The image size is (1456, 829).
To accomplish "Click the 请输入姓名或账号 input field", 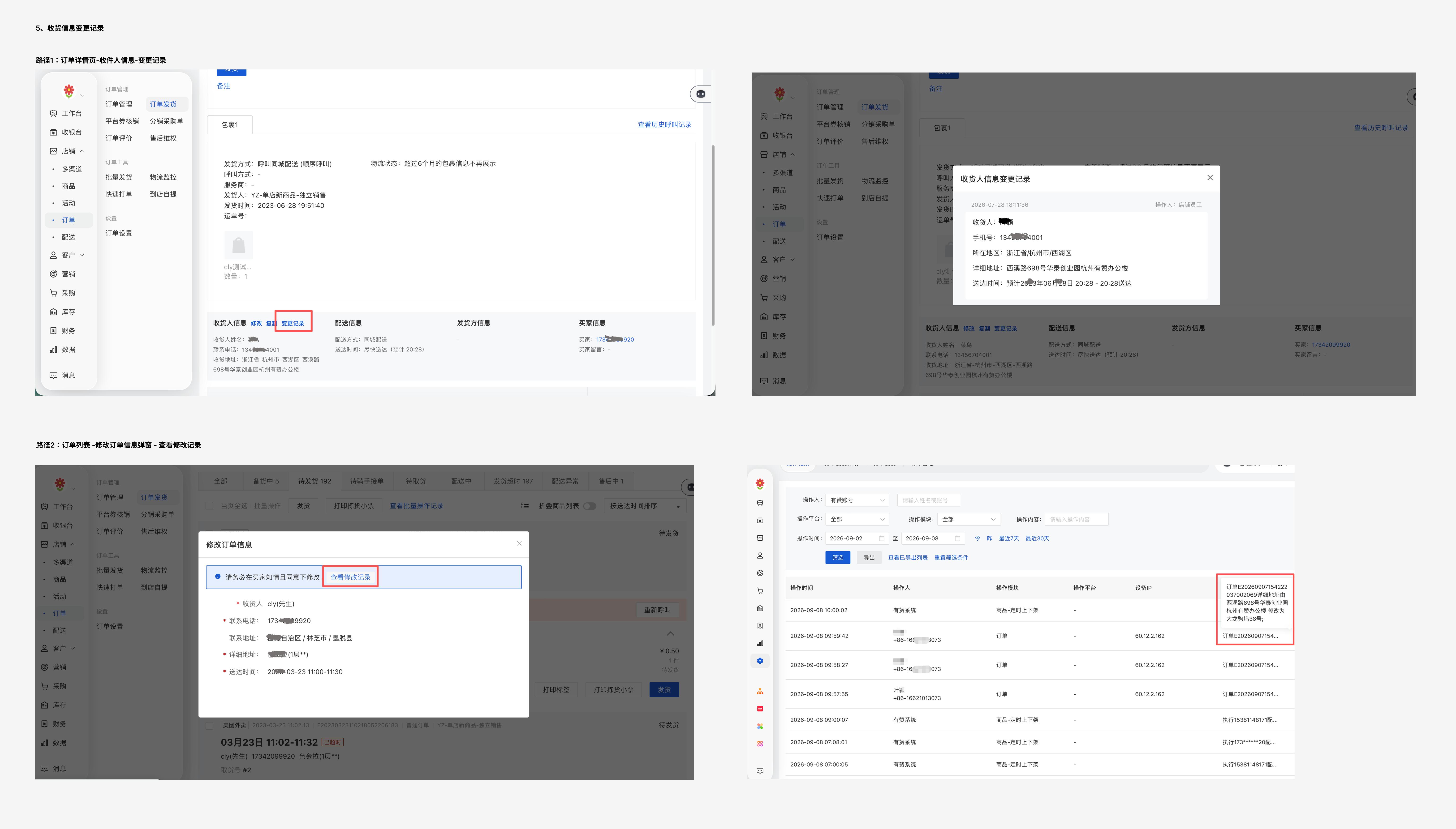I will click(x=929, y=500).
